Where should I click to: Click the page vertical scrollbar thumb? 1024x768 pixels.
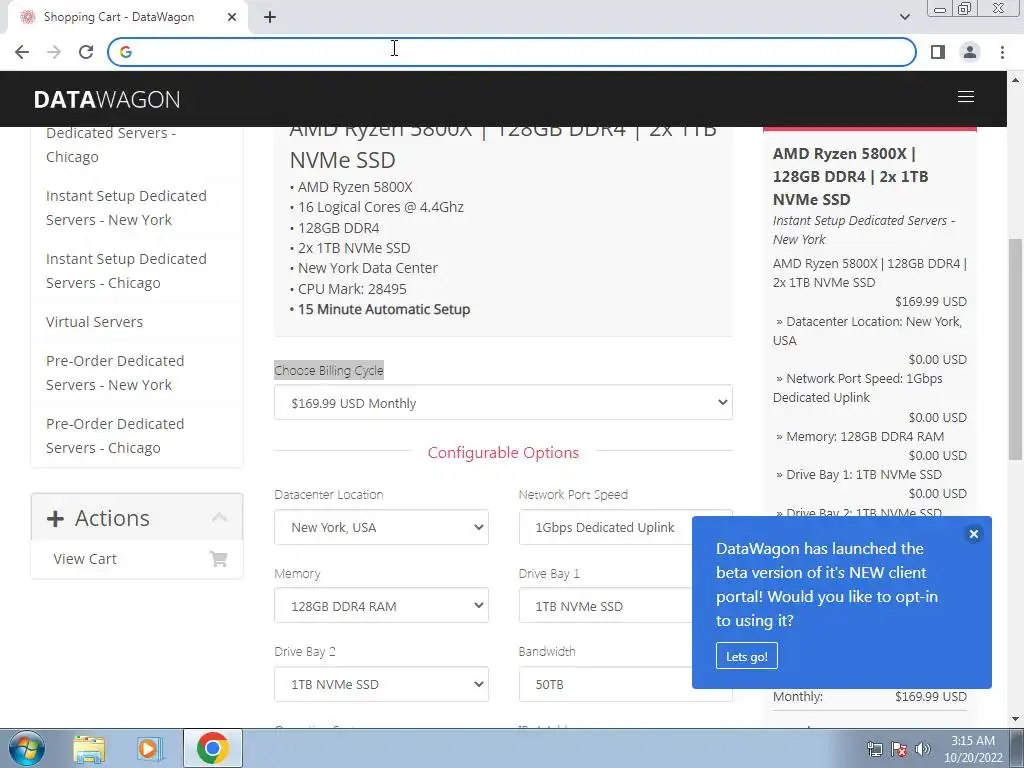pos(1015,349)
